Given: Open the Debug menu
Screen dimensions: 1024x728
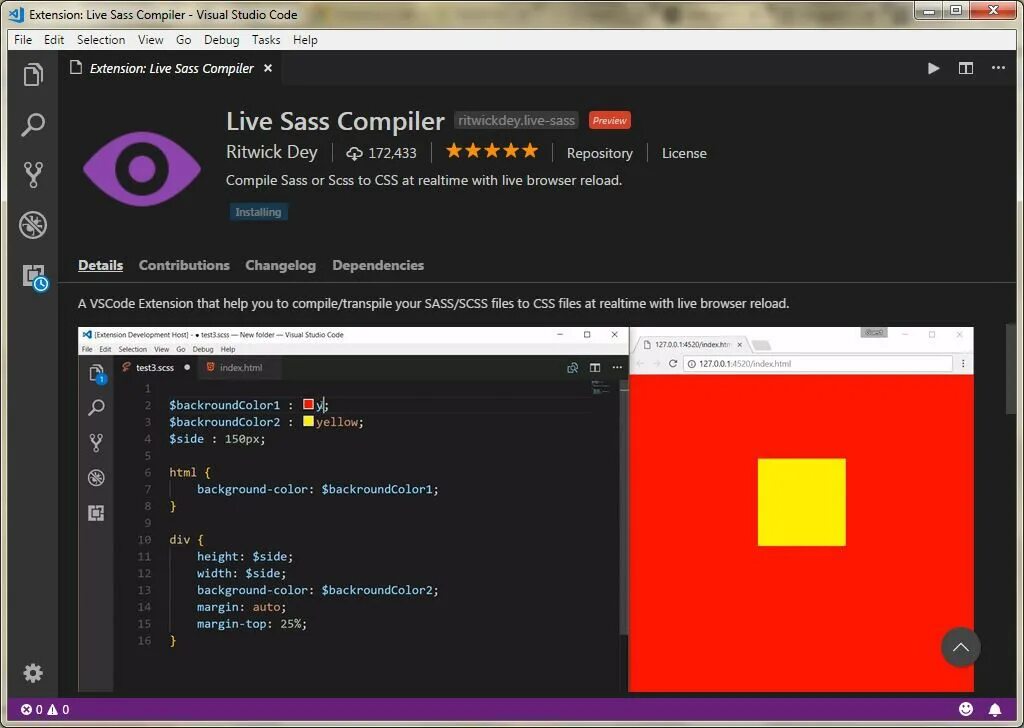Looking at the screenshot, I should click(221, 40).
